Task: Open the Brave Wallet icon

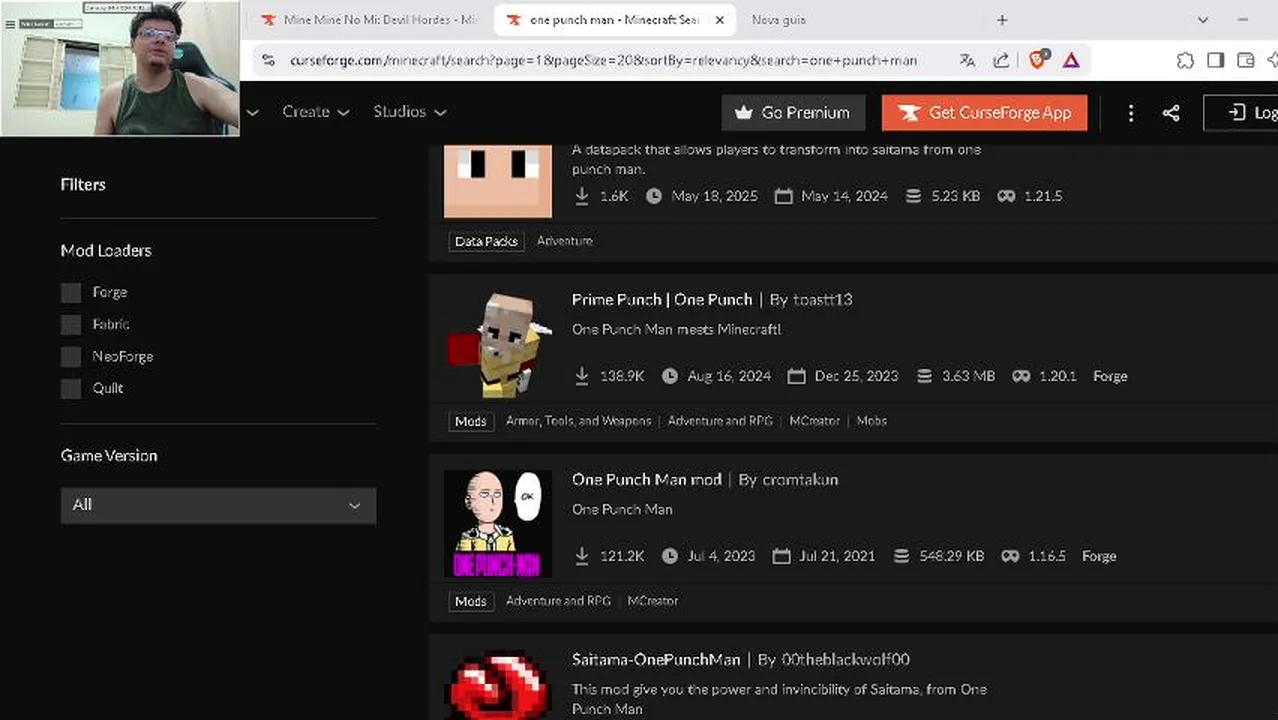Action: 1245,60
